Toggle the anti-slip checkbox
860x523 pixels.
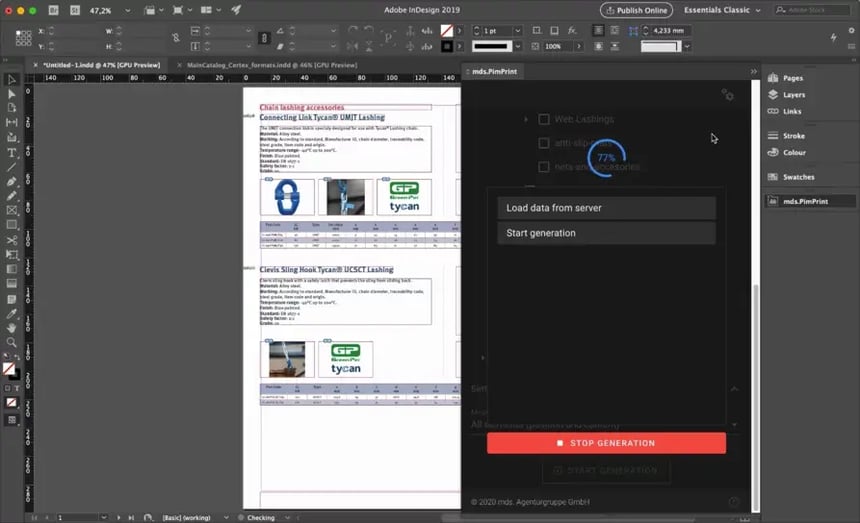coord(544,143)
